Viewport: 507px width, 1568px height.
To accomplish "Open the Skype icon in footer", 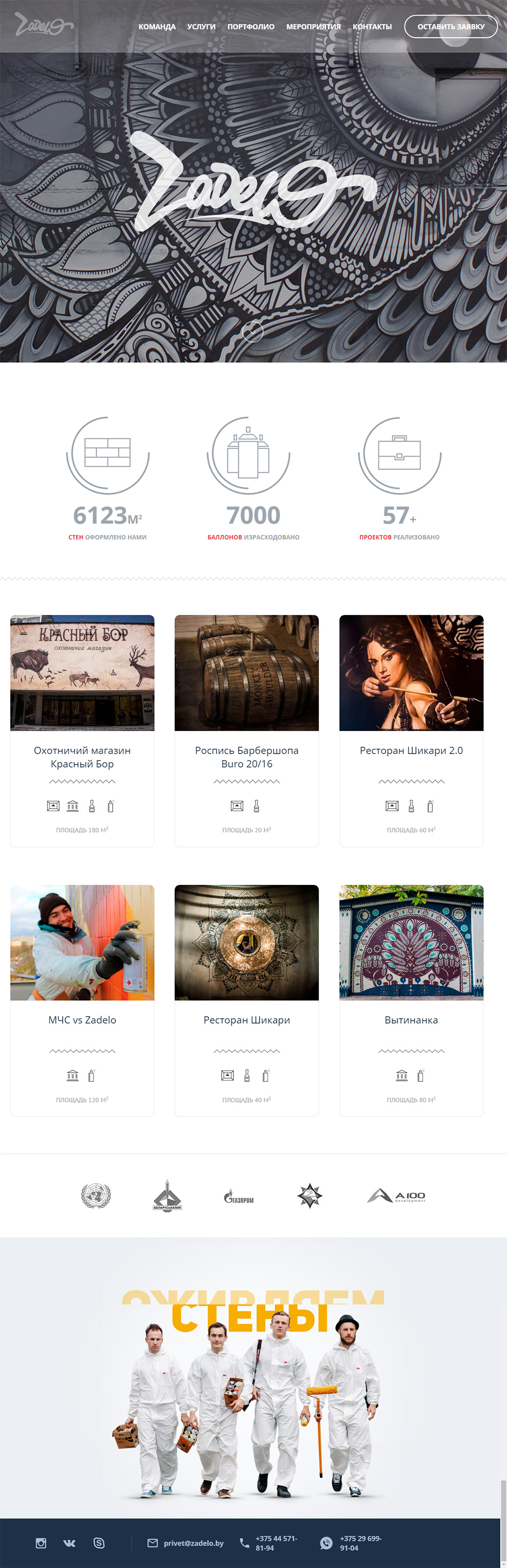I will tap(99, 1543).
